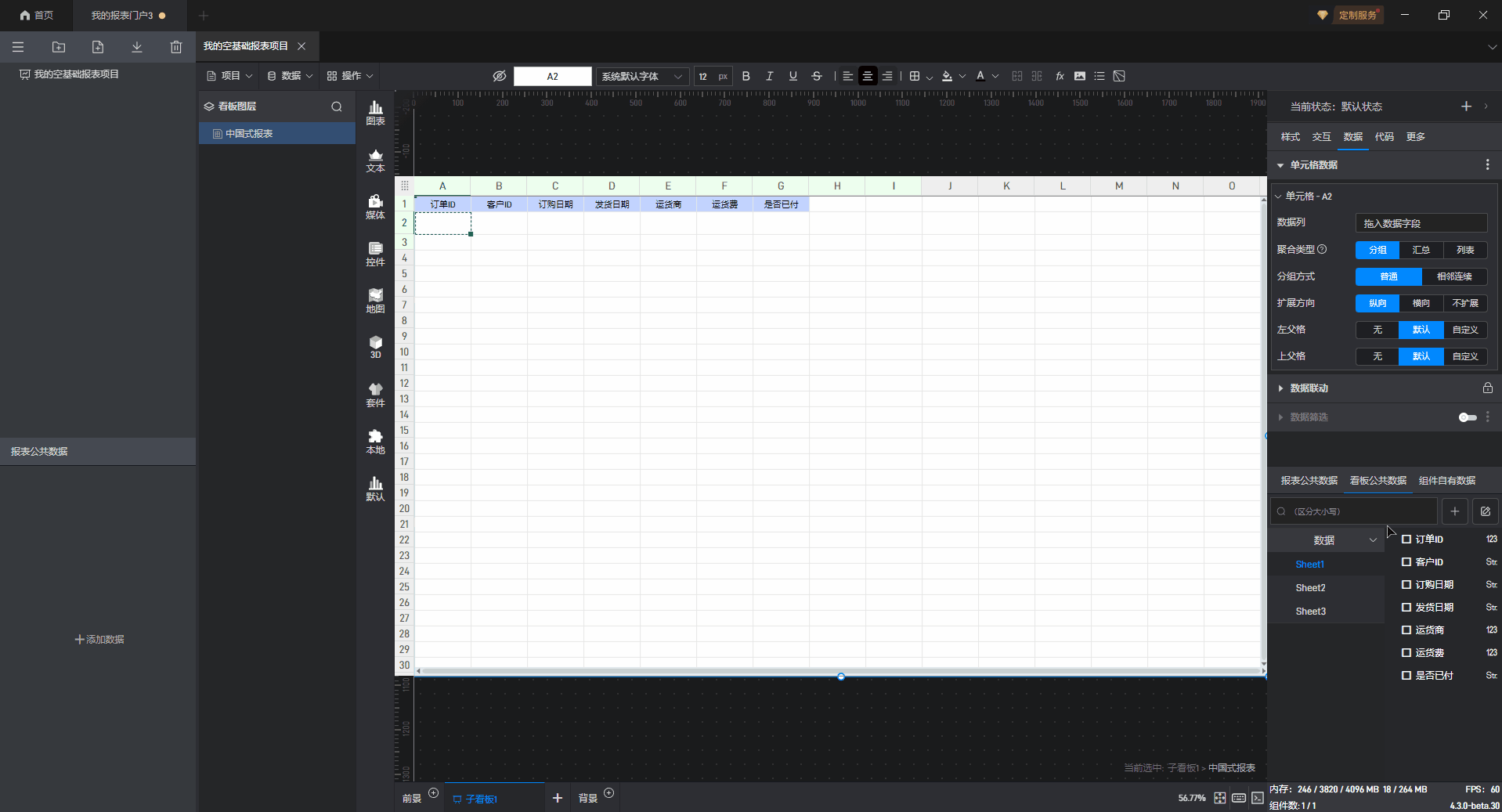This screenshot has height=812, width=1502.
Task: Open the 地图 map component panel
Action: pos(375,301)
